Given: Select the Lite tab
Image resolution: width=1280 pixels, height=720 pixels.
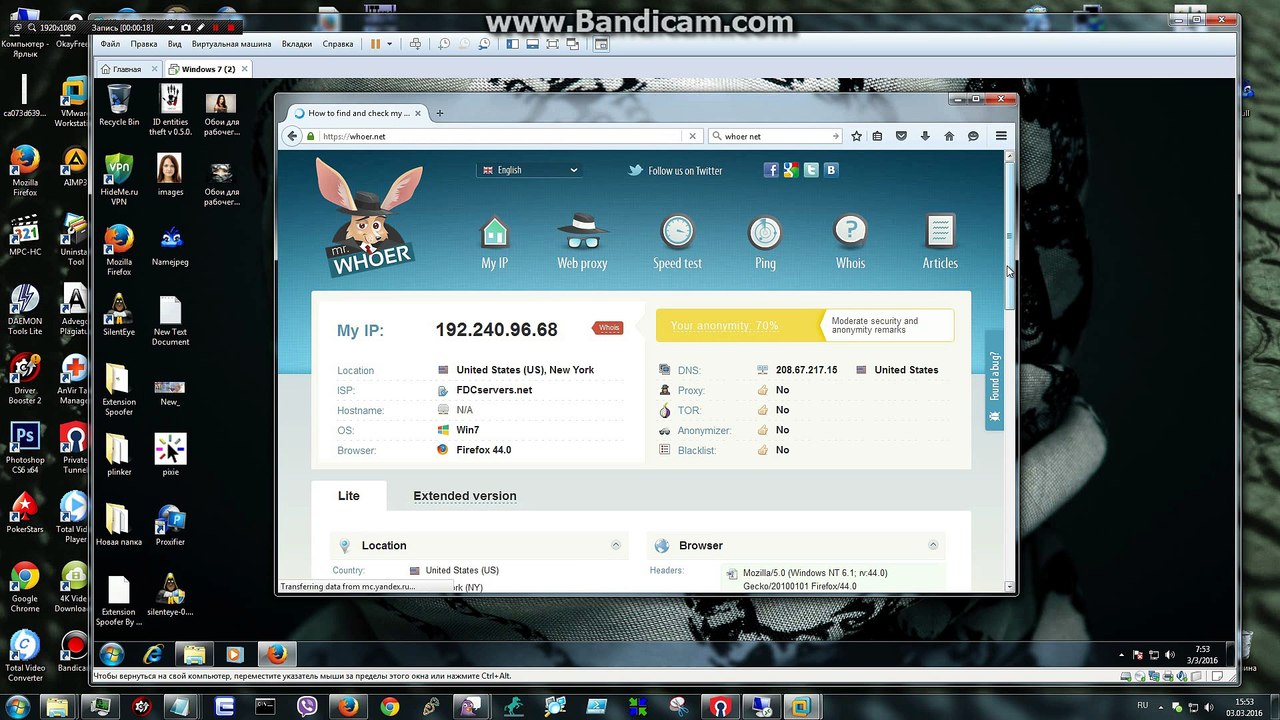Looking at the screenshot, I should pyautogui.click(x=348, y=496).
